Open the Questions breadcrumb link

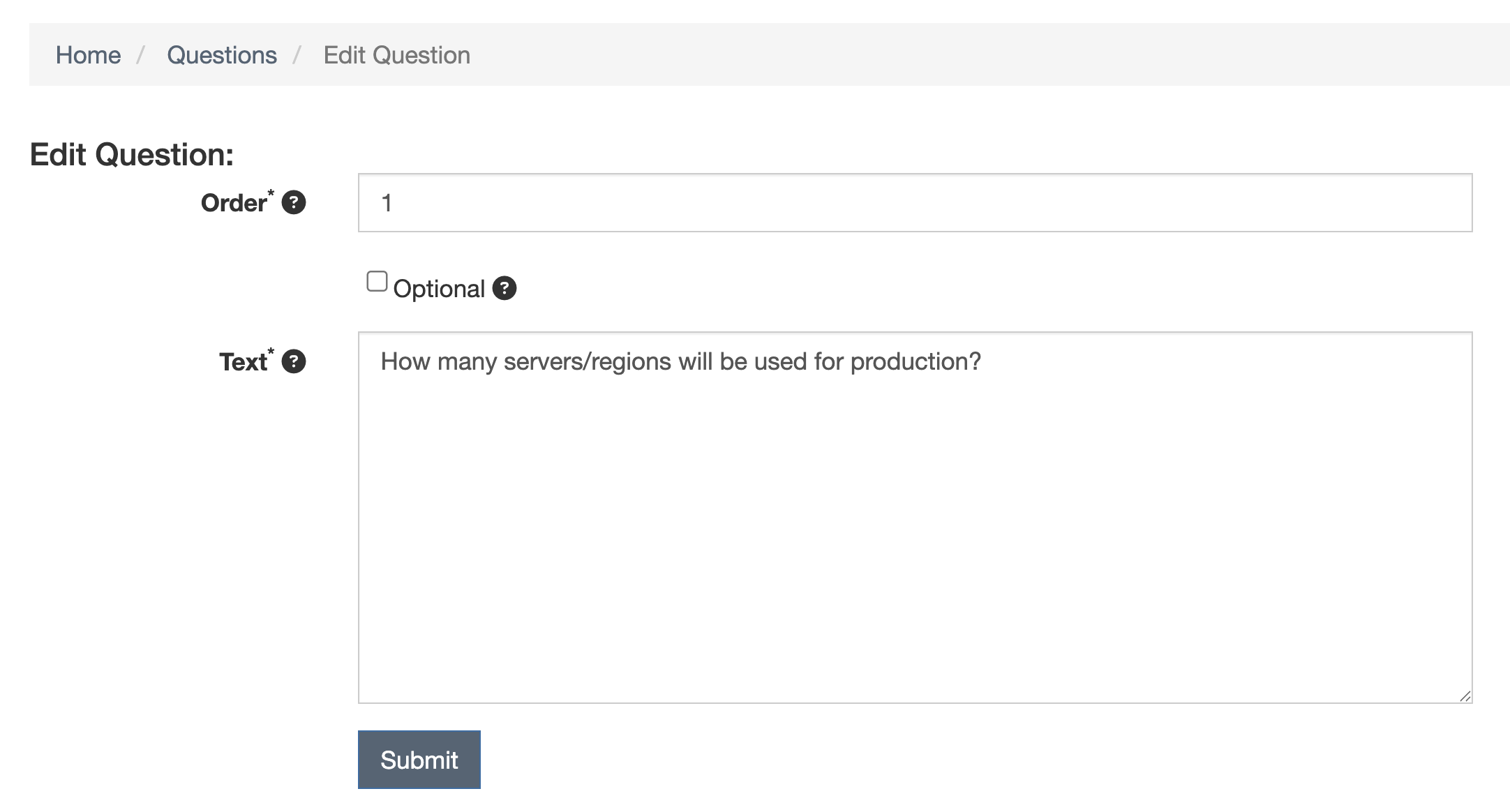(x=222, y=55)
